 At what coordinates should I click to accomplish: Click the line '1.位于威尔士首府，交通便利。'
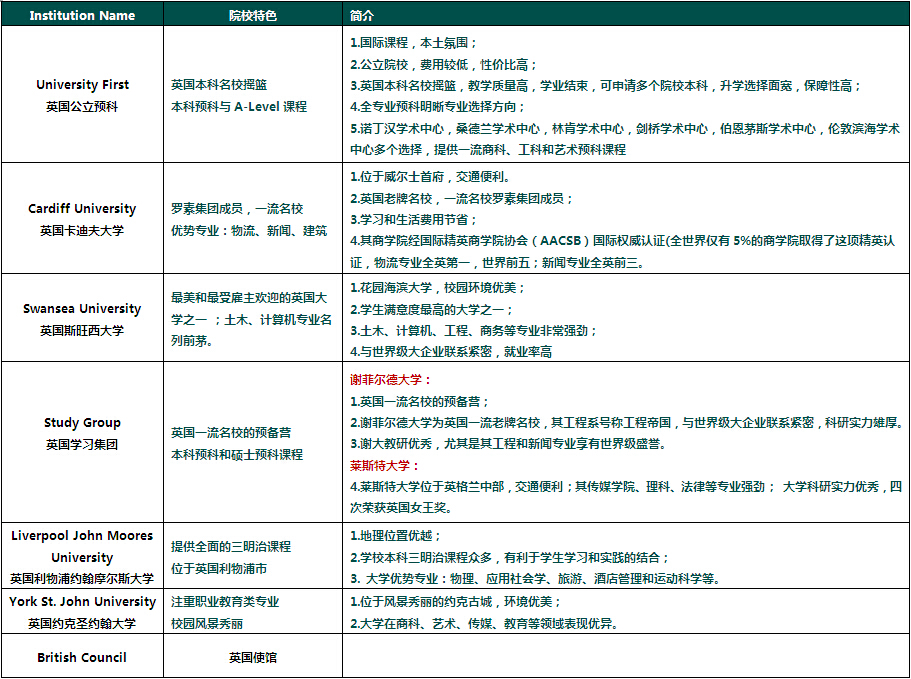pyautogui.click(x=432, y=177)
